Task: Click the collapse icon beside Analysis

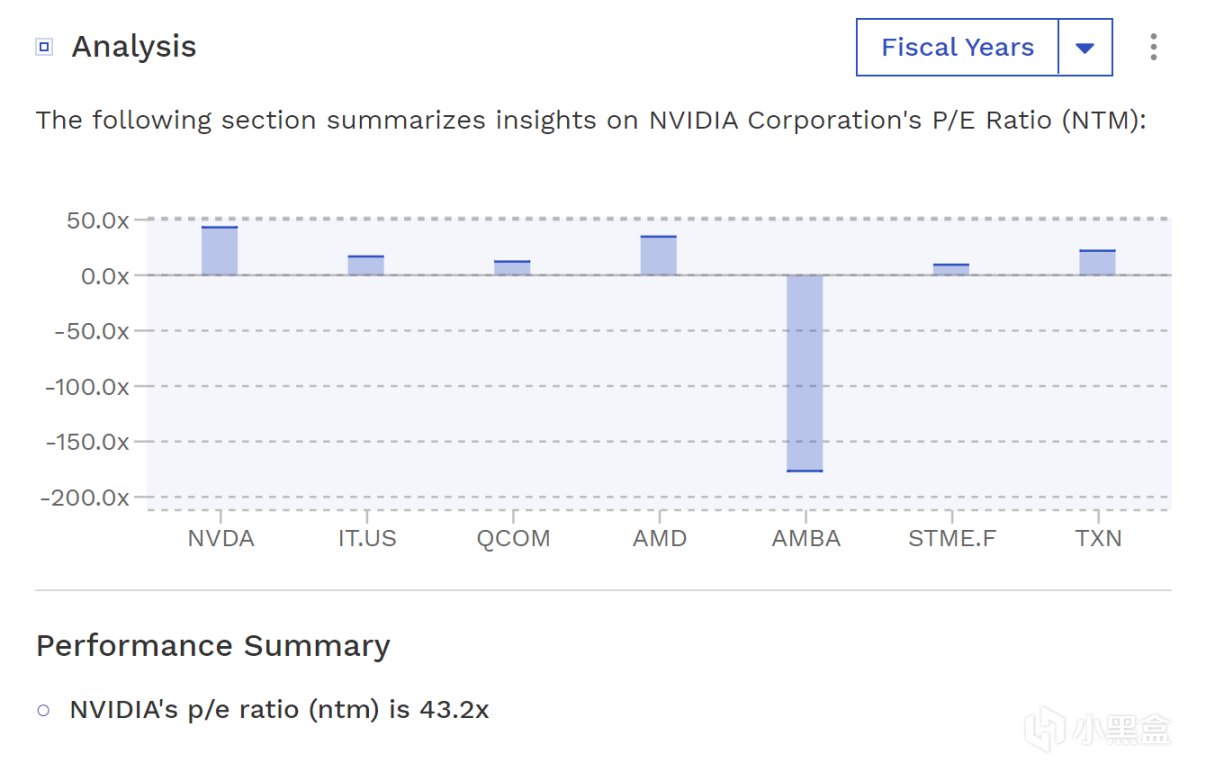Action: pos(44,47)
